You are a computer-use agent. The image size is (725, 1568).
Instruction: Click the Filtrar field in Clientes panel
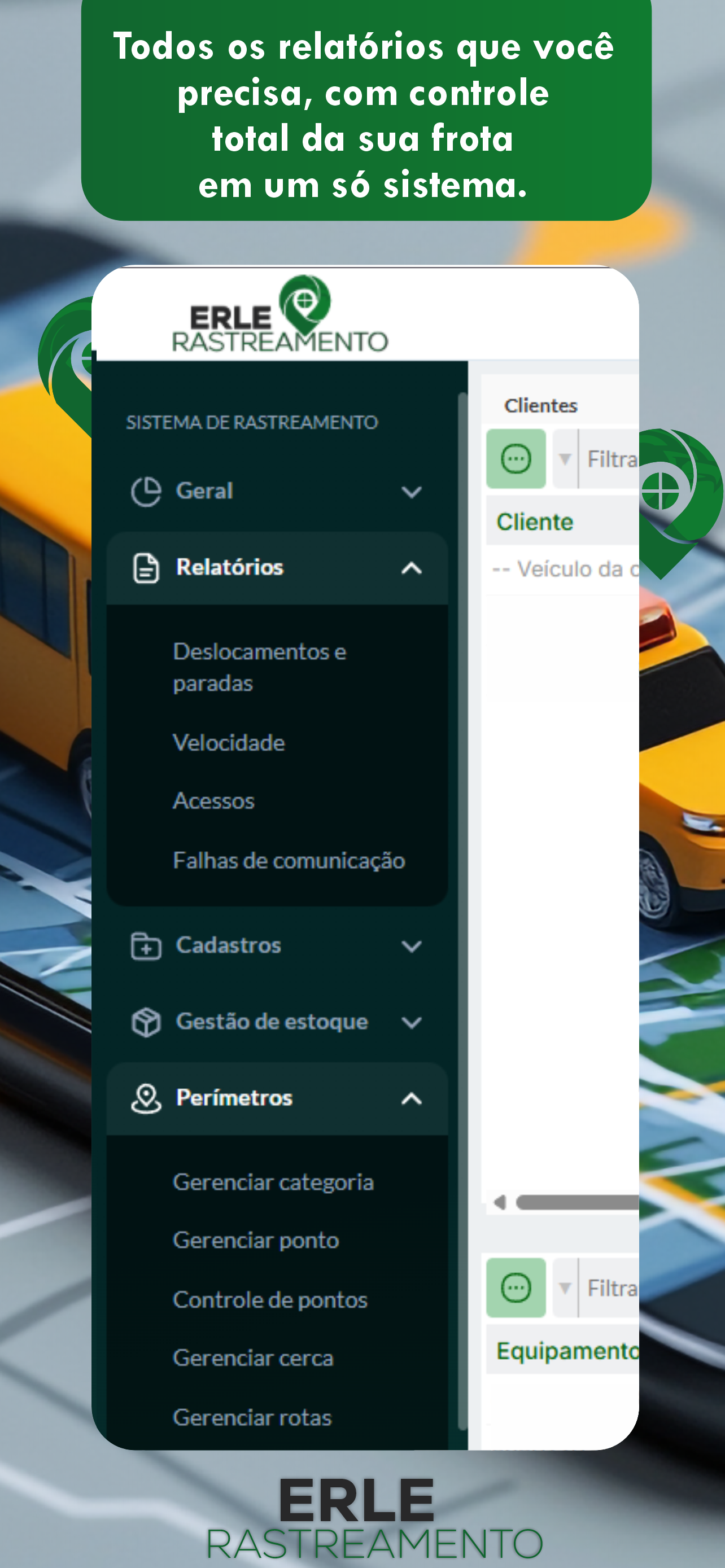pyautogui.click(x=609, y=458)
